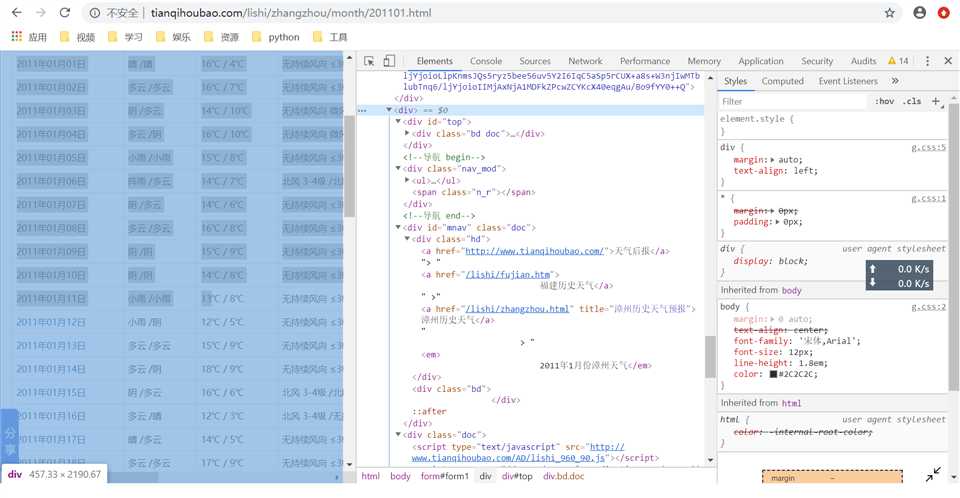The image size is (960, 498).
Task: Open g.css:2 source link for body
Action: pyautogui.click(x=928, y=307)
